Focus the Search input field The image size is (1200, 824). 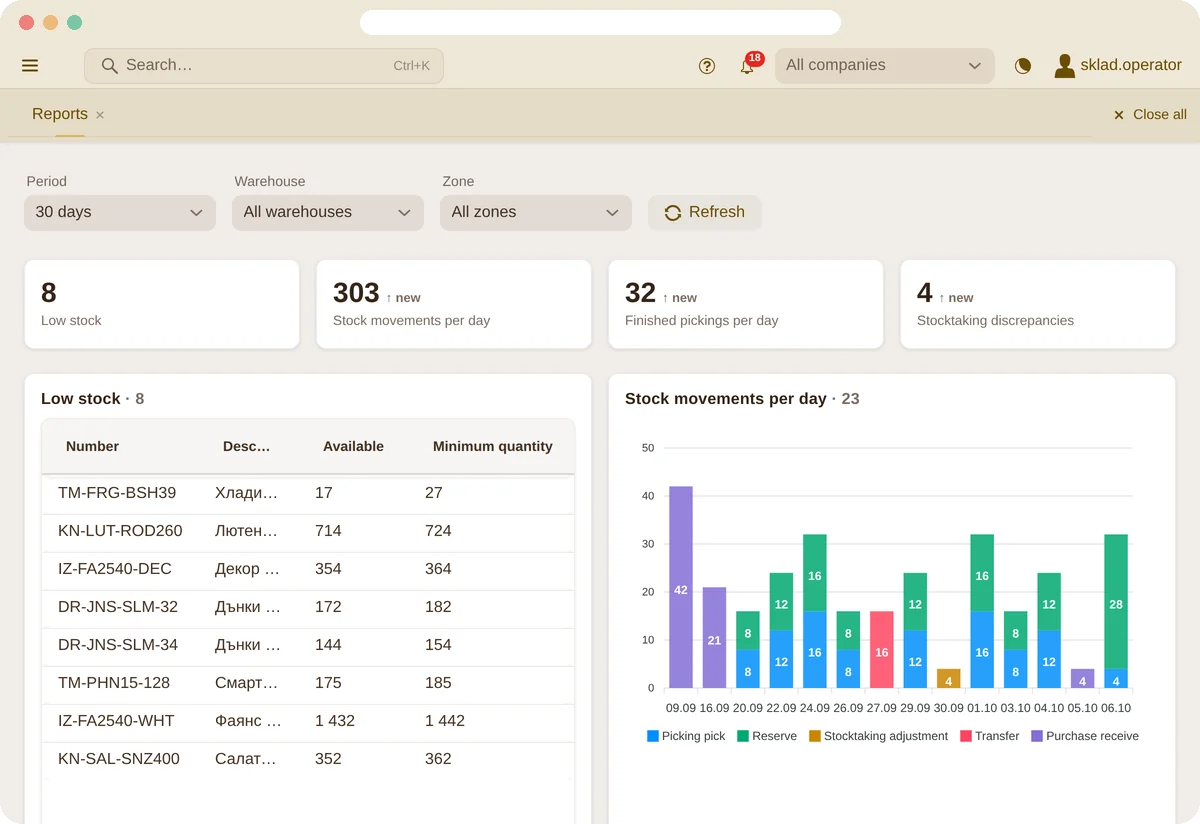[x=264, y=66]
